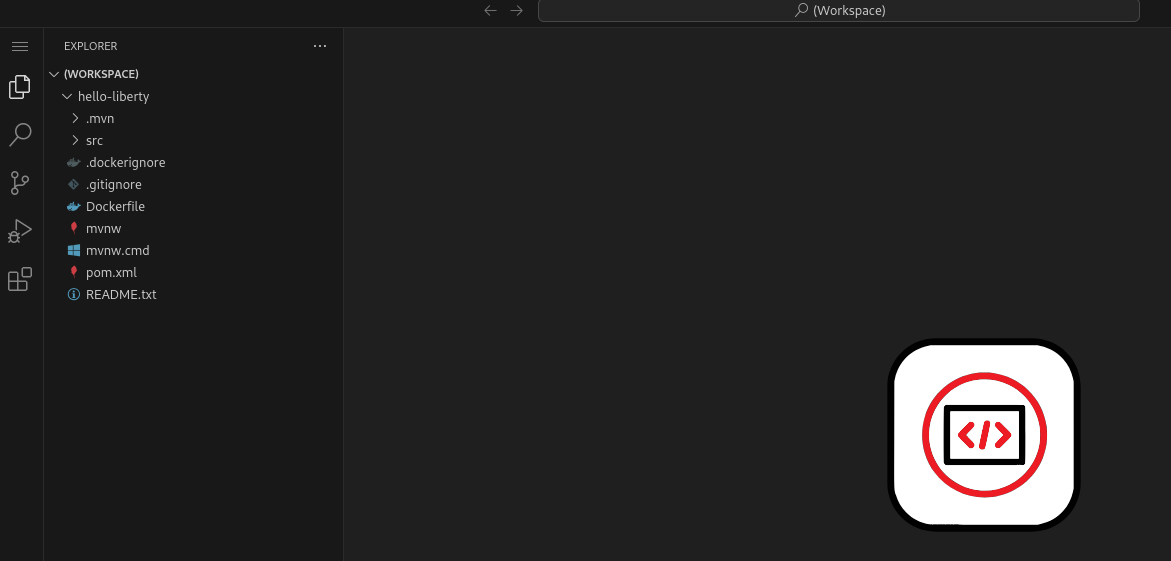
Task: Open the Search view icon
Action: [20, 134]
